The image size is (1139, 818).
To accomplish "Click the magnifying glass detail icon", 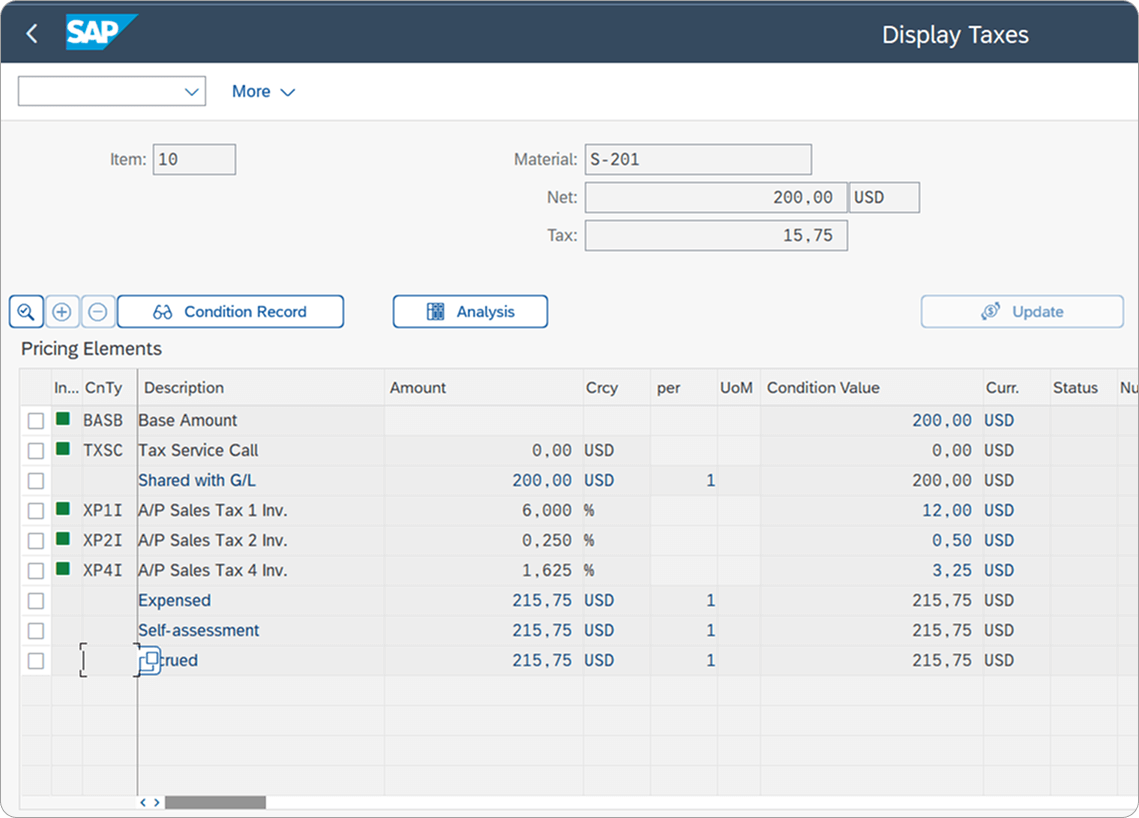I will pos(26,311).
